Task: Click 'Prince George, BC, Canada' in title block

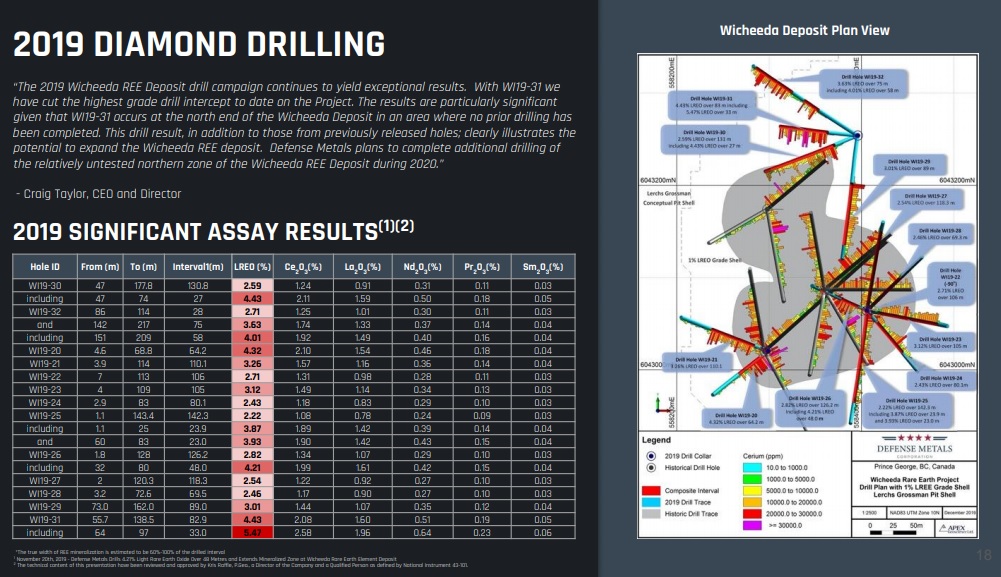Action: coord(914,467)
